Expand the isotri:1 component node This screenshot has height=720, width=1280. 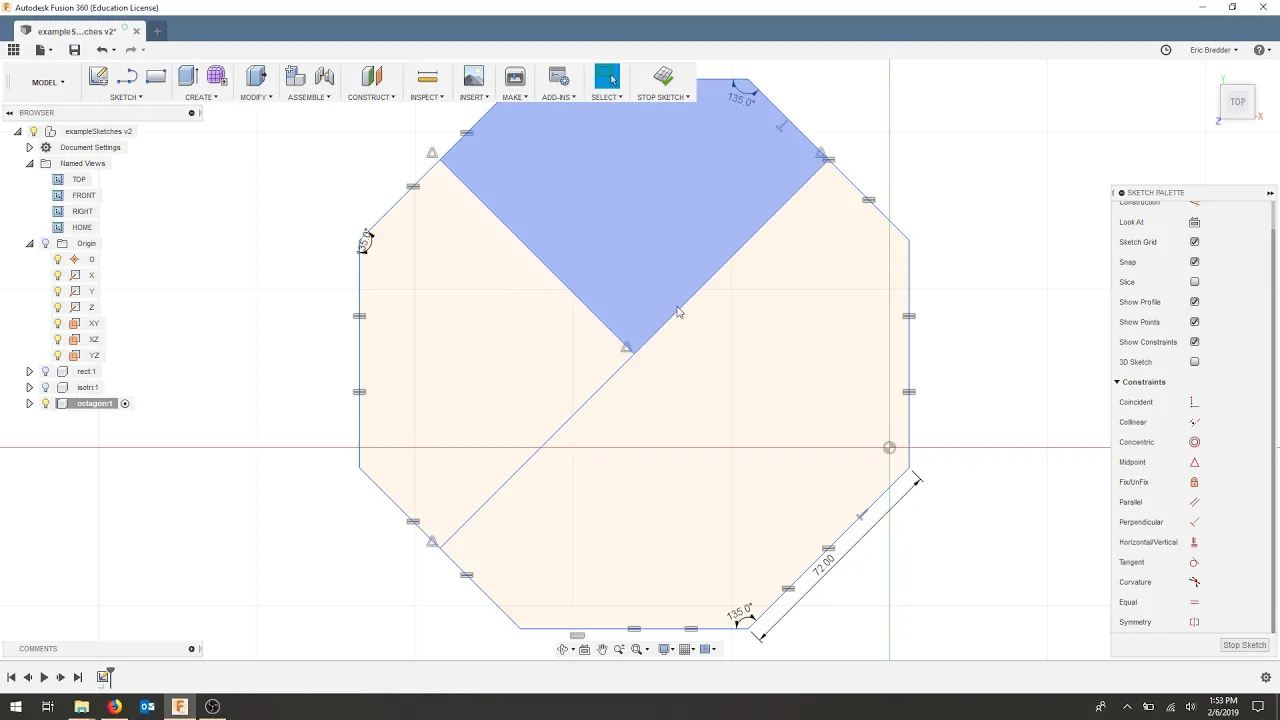29,387
